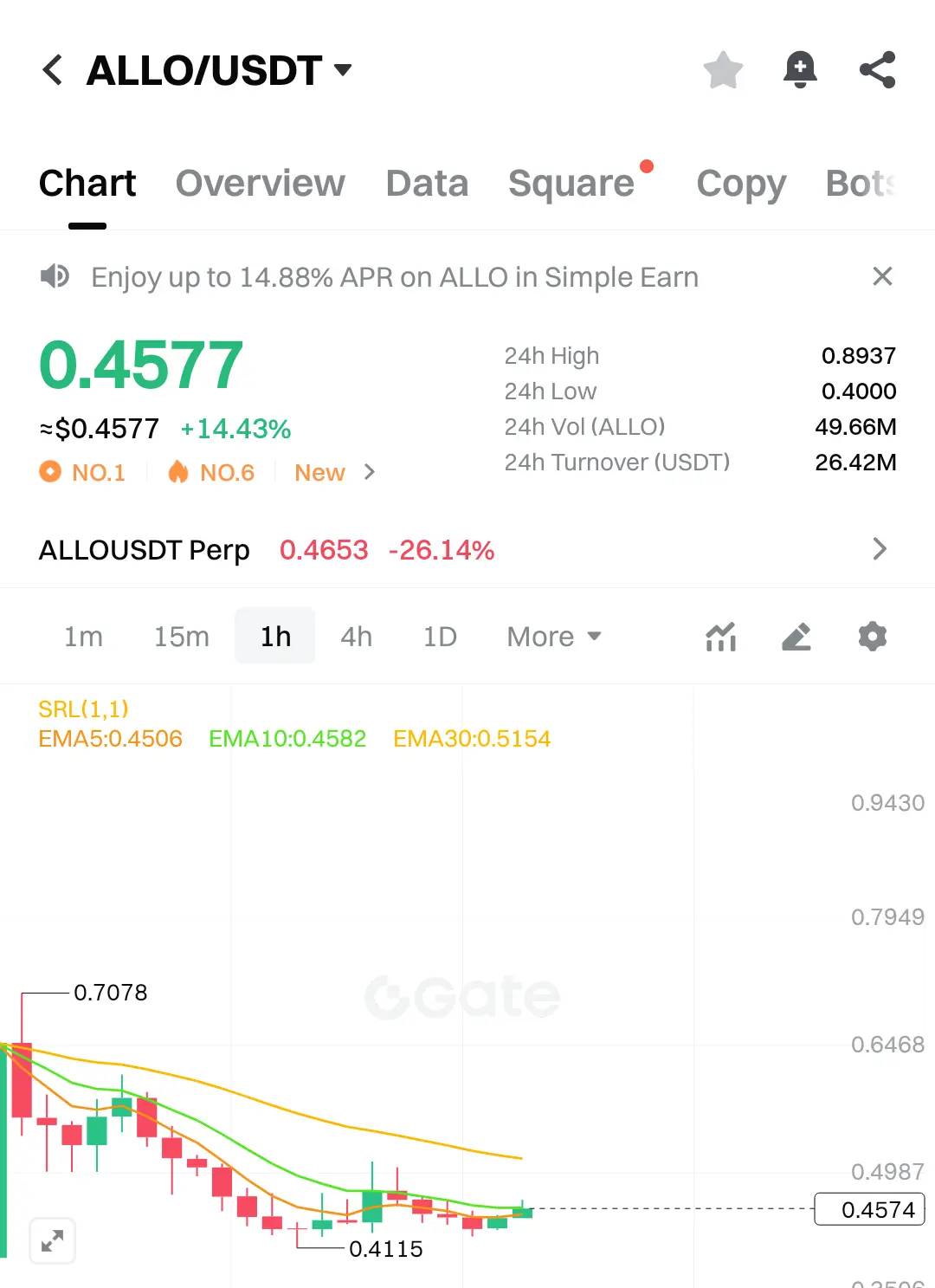Expand the More timeframes dropdown
Image resolution: width=935 pixels, height=1288 pixels.
tap(554, 637)
